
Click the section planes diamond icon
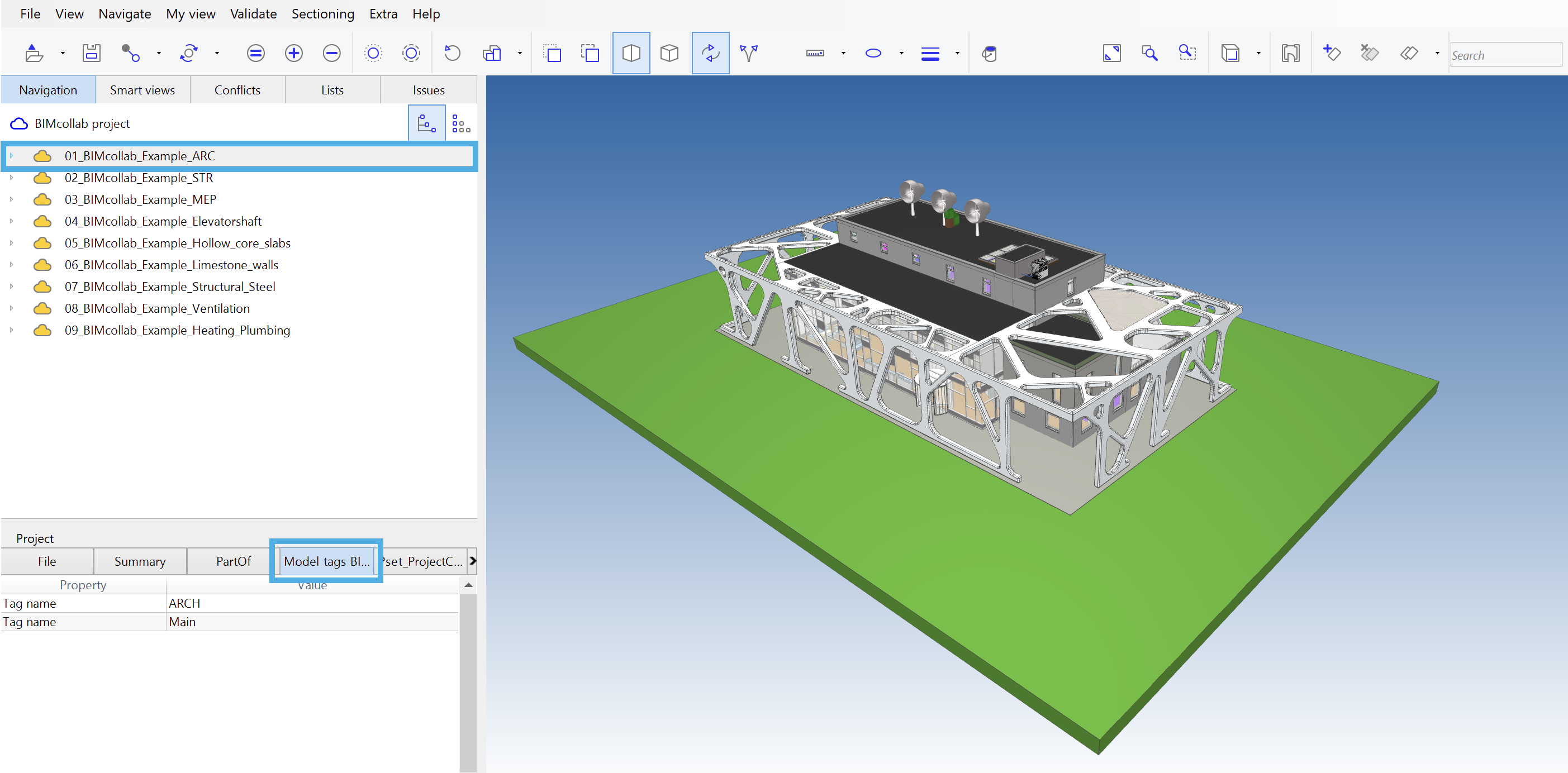pos(1409,54)
